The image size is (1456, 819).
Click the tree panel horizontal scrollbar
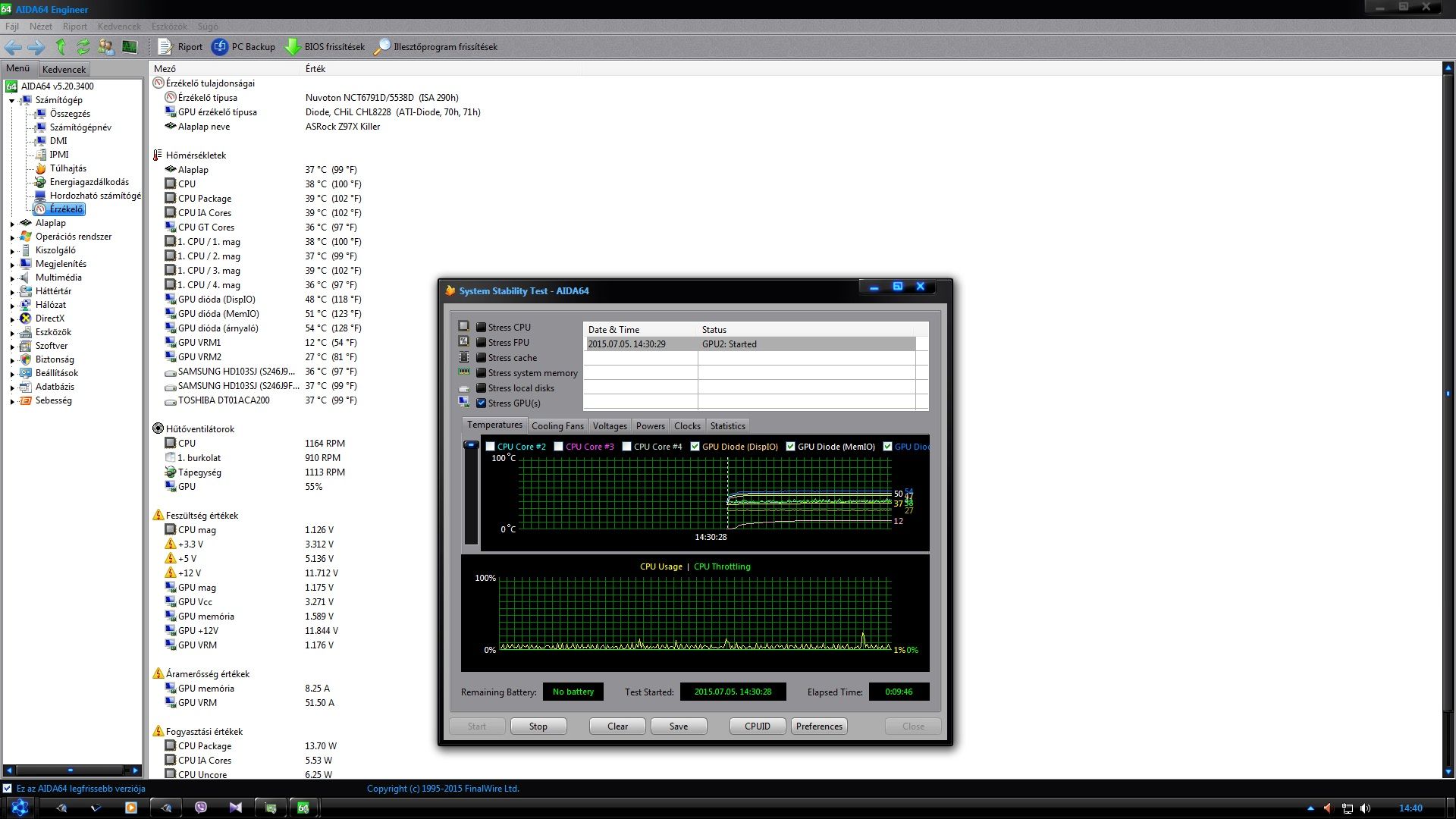[x=71, y=770]
